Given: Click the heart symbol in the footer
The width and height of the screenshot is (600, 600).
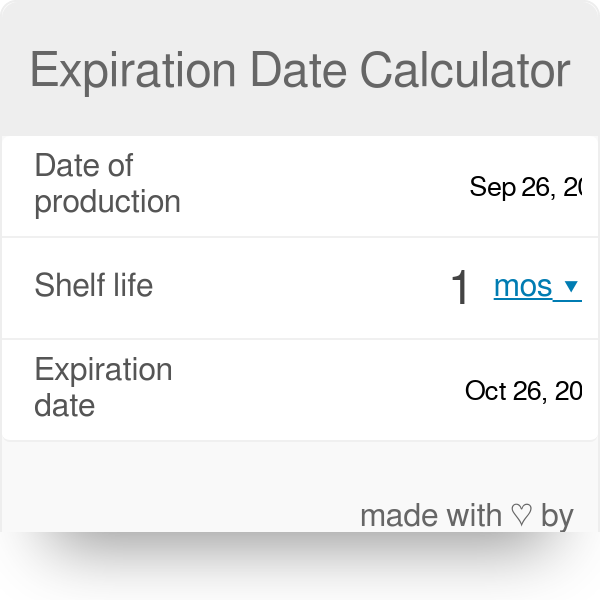Looking at the screenshot, I should pos(520,516).
